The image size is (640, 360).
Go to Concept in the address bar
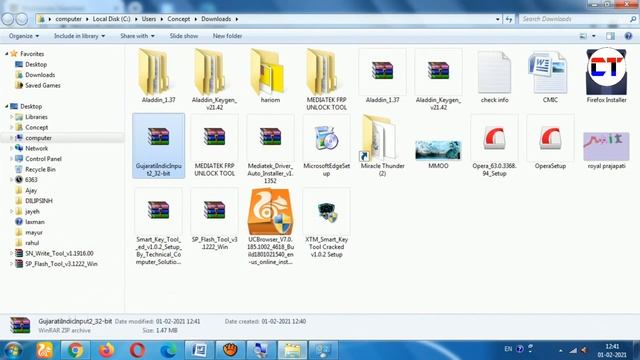click(x=178, y=19)
